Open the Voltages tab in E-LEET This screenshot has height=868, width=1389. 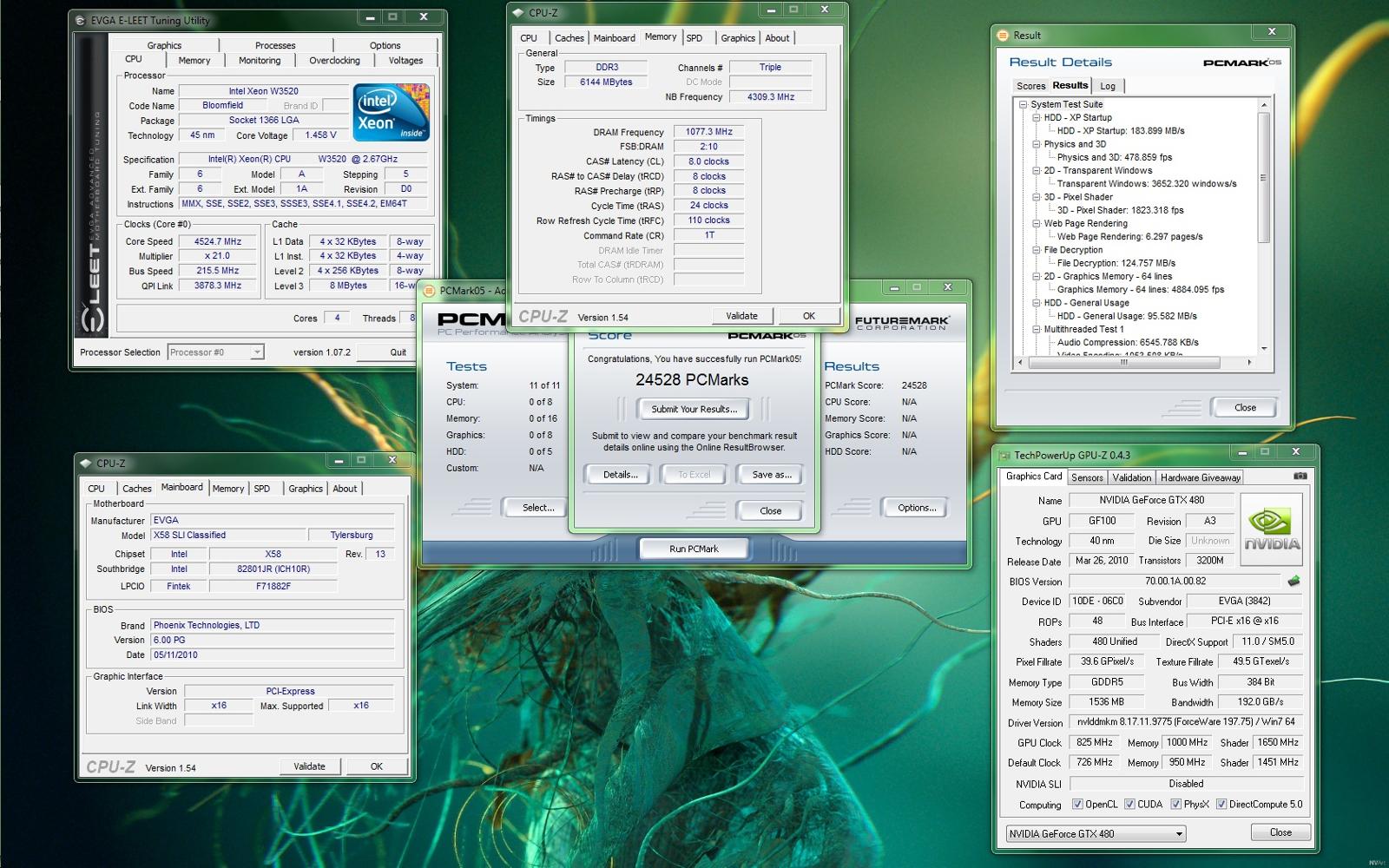(405, 61)
